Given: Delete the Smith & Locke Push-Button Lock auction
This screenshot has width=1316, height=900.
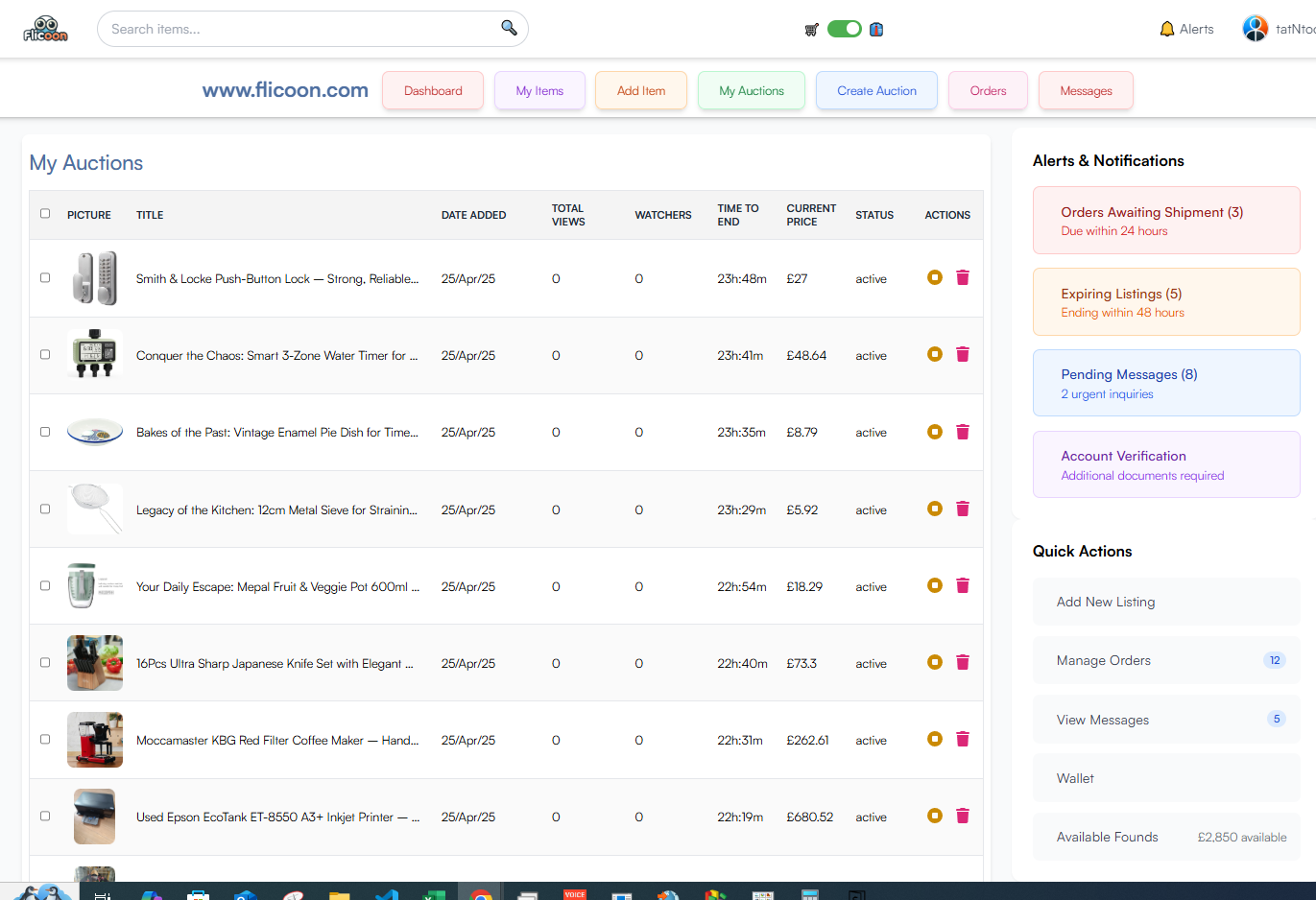Looking at the screenshot, I should tap(963, 277).
